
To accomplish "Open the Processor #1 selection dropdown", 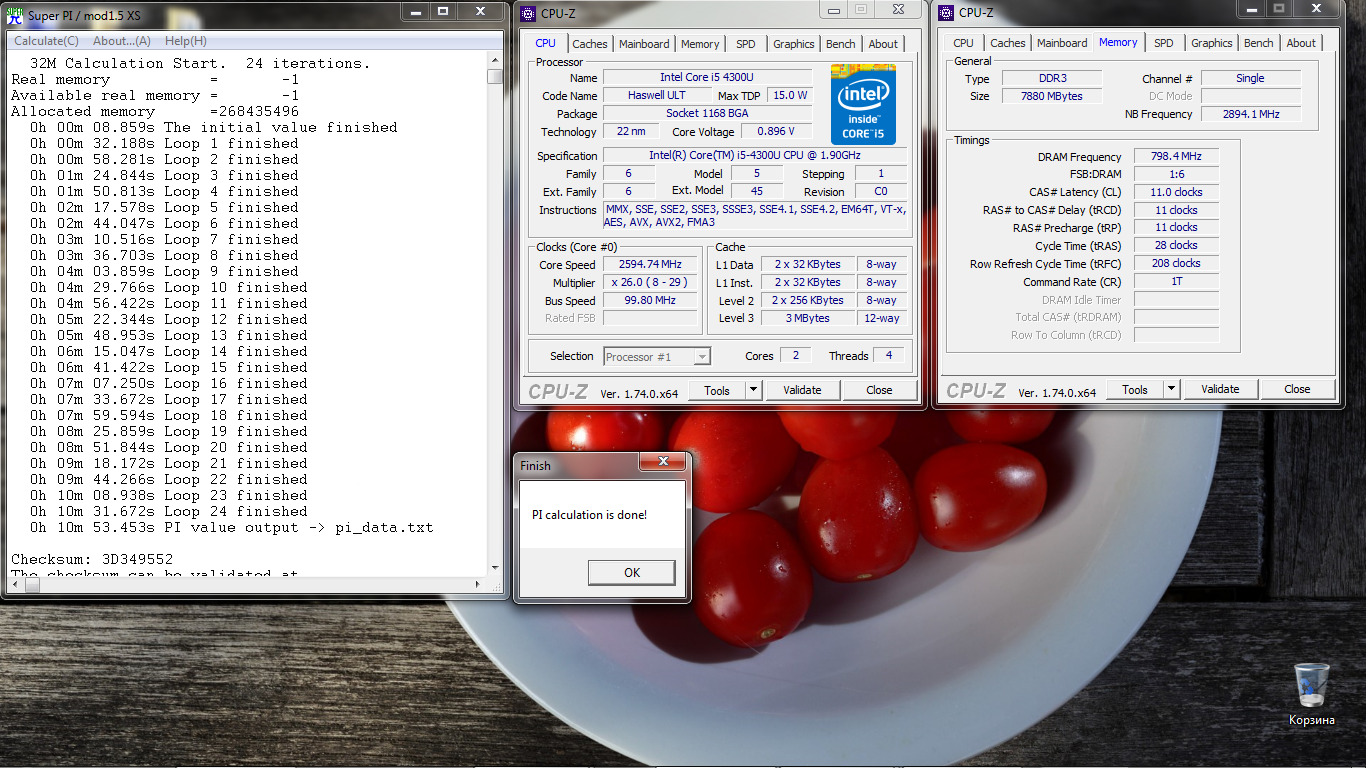I will coord(657,357).
